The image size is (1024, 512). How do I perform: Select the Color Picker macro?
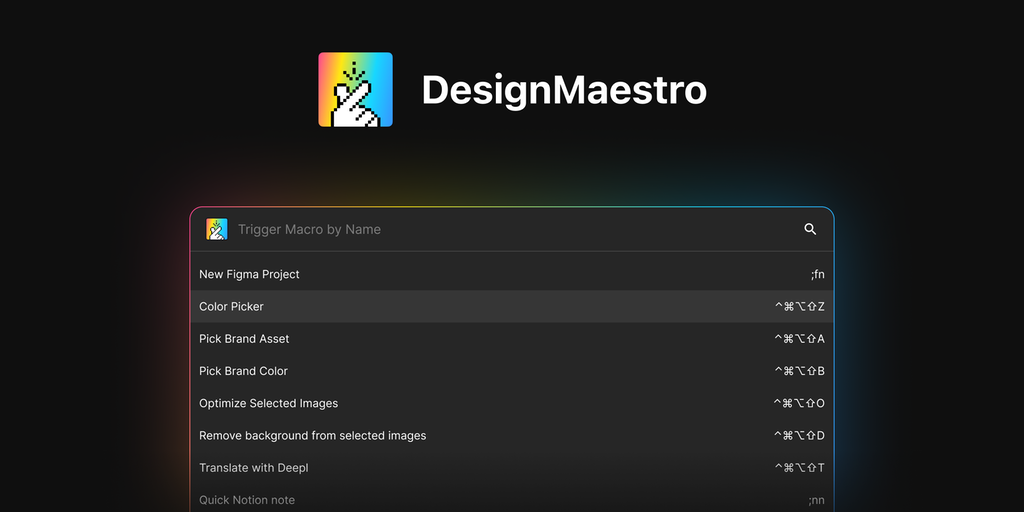512,306
